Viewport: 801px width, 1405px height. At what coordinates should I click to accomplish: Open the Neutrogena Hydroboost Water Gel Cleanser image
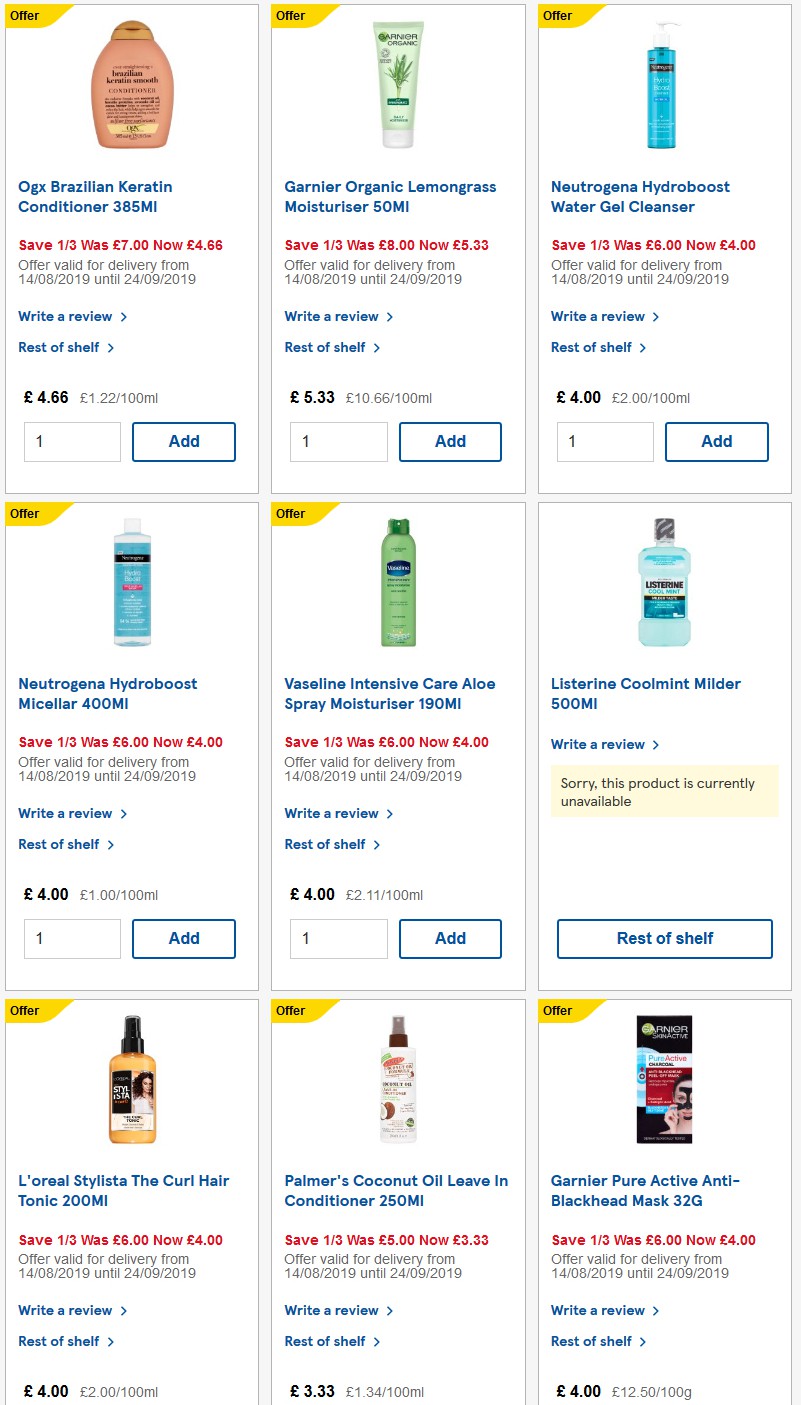(x=663, y=85)
